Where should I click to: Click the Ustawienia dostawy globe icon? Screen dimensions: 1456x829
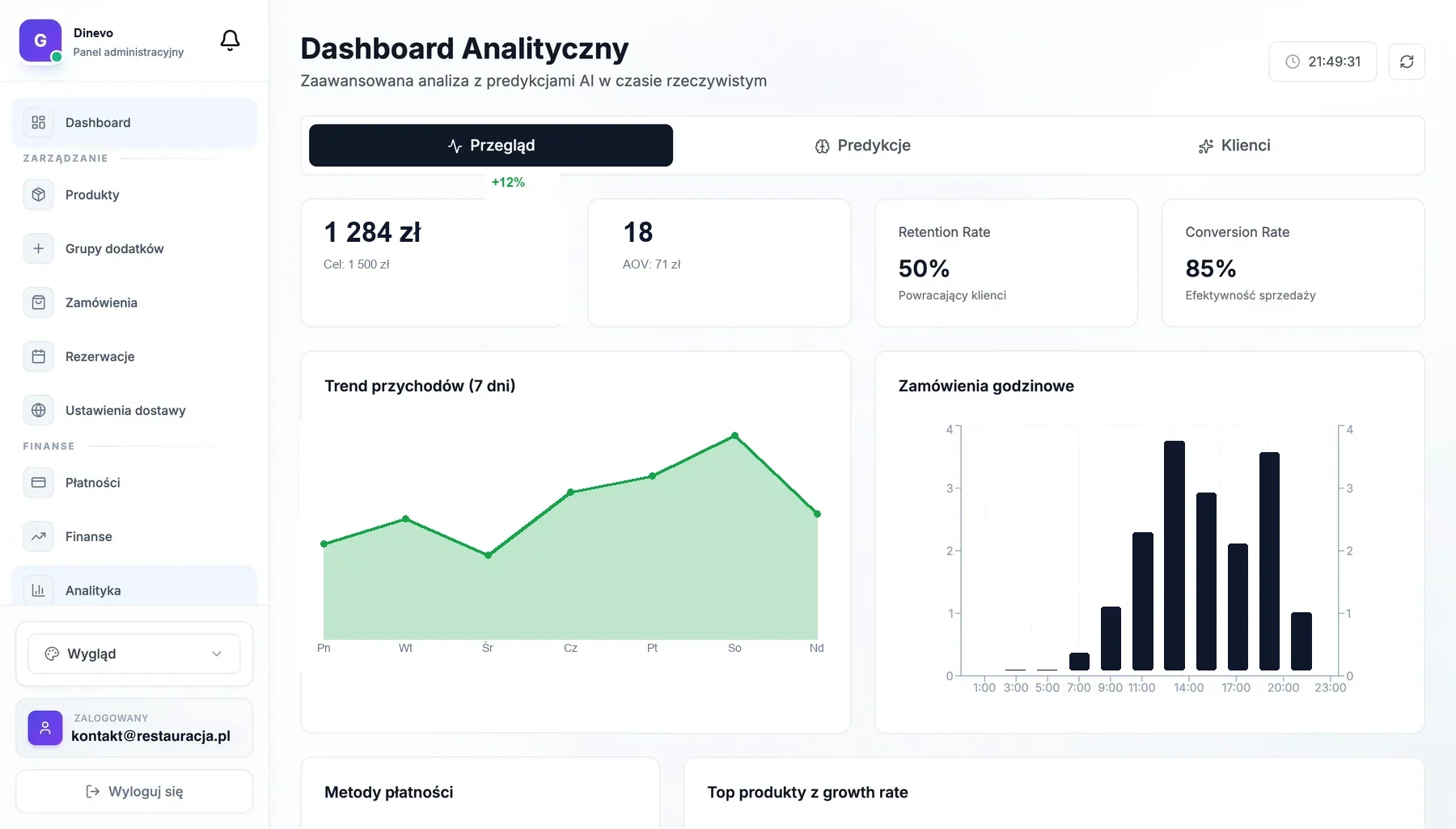(38, 410)
